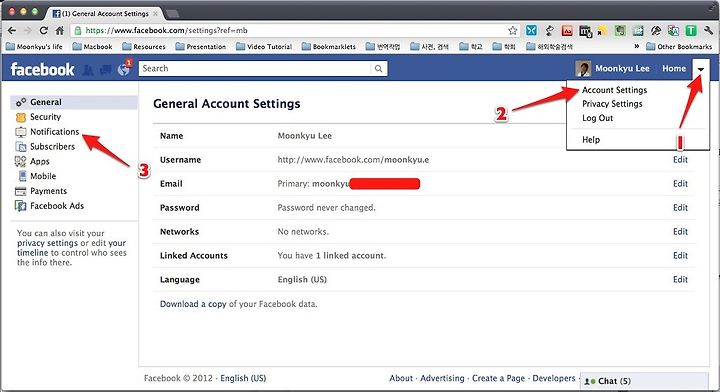Select Privacy Settings from menu
This screenshot has width=720, height=392.
612,104
